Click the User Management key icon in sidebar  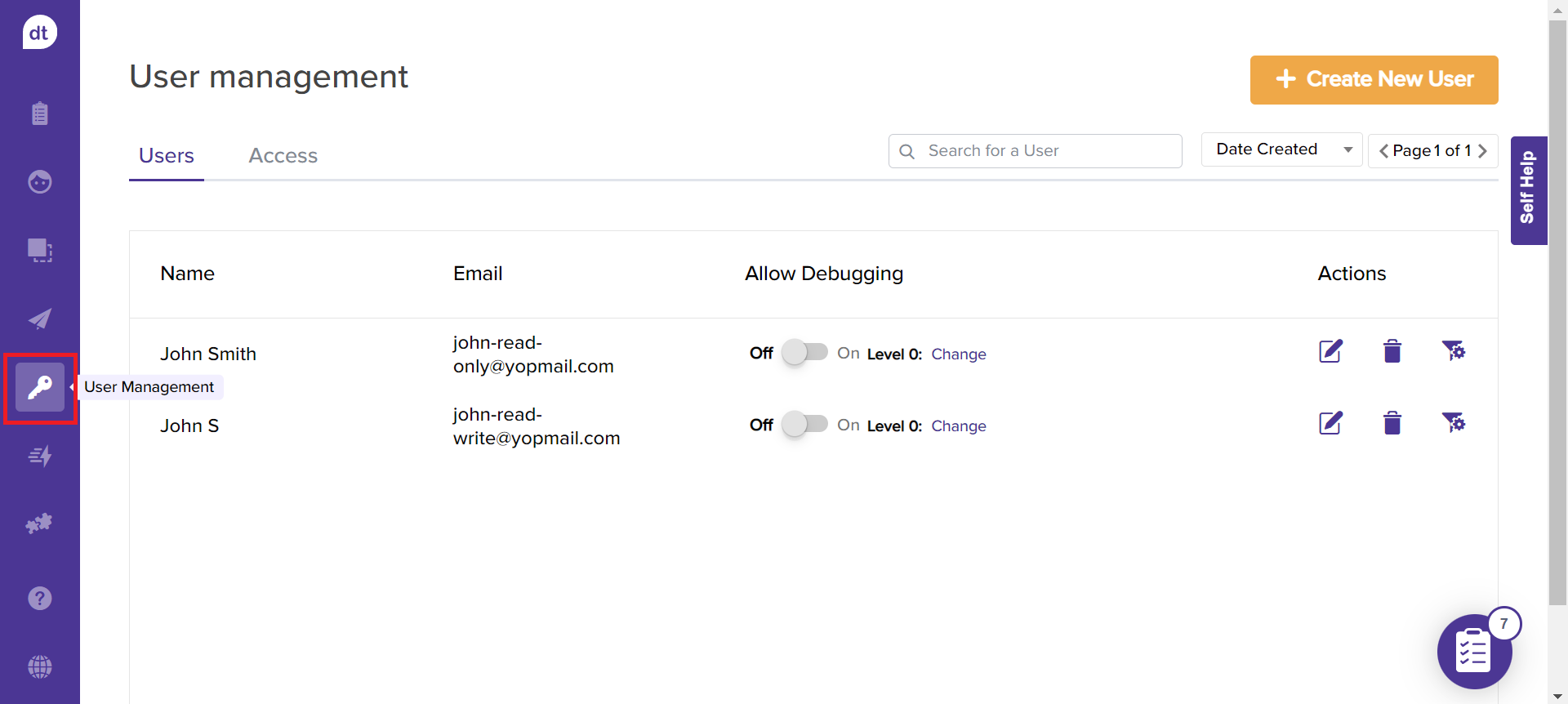click(x=40, y=387)
